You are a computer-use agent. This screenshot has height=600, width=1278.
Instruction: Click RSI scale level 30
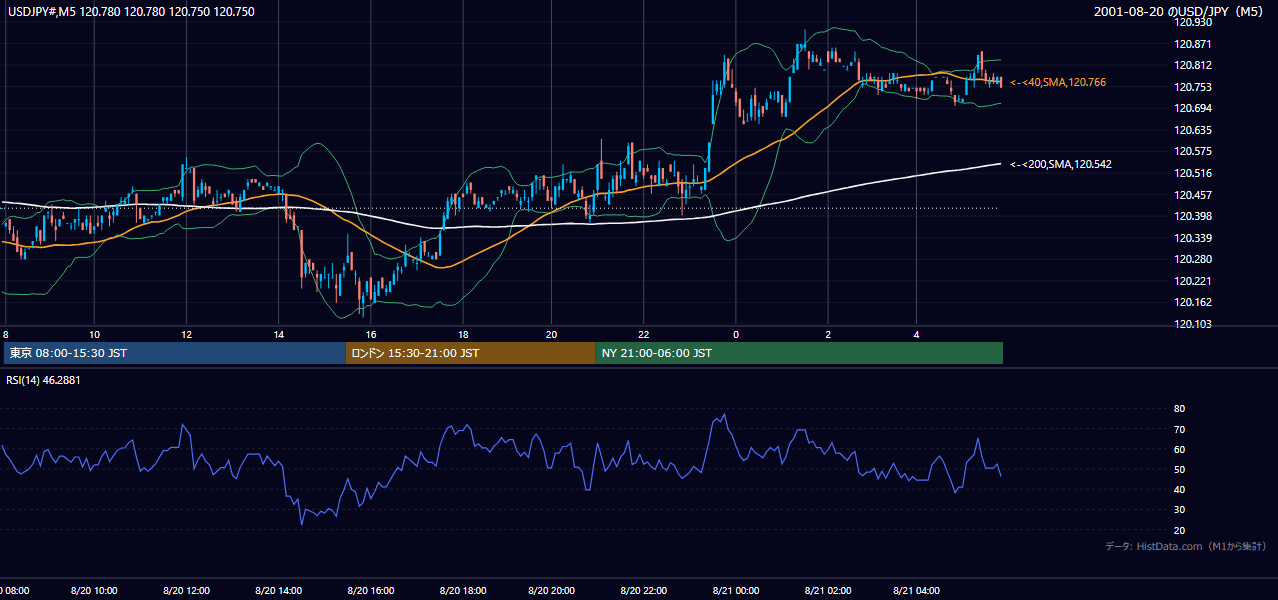(1179, 510)
